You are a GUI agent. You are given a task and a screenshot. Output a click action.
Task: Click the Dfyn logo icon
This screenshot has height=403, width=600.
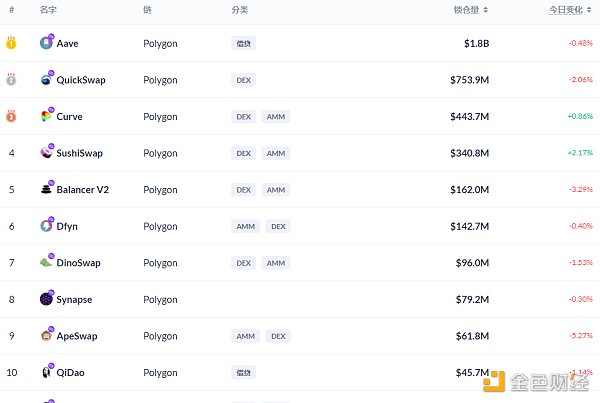click(46, 225)
